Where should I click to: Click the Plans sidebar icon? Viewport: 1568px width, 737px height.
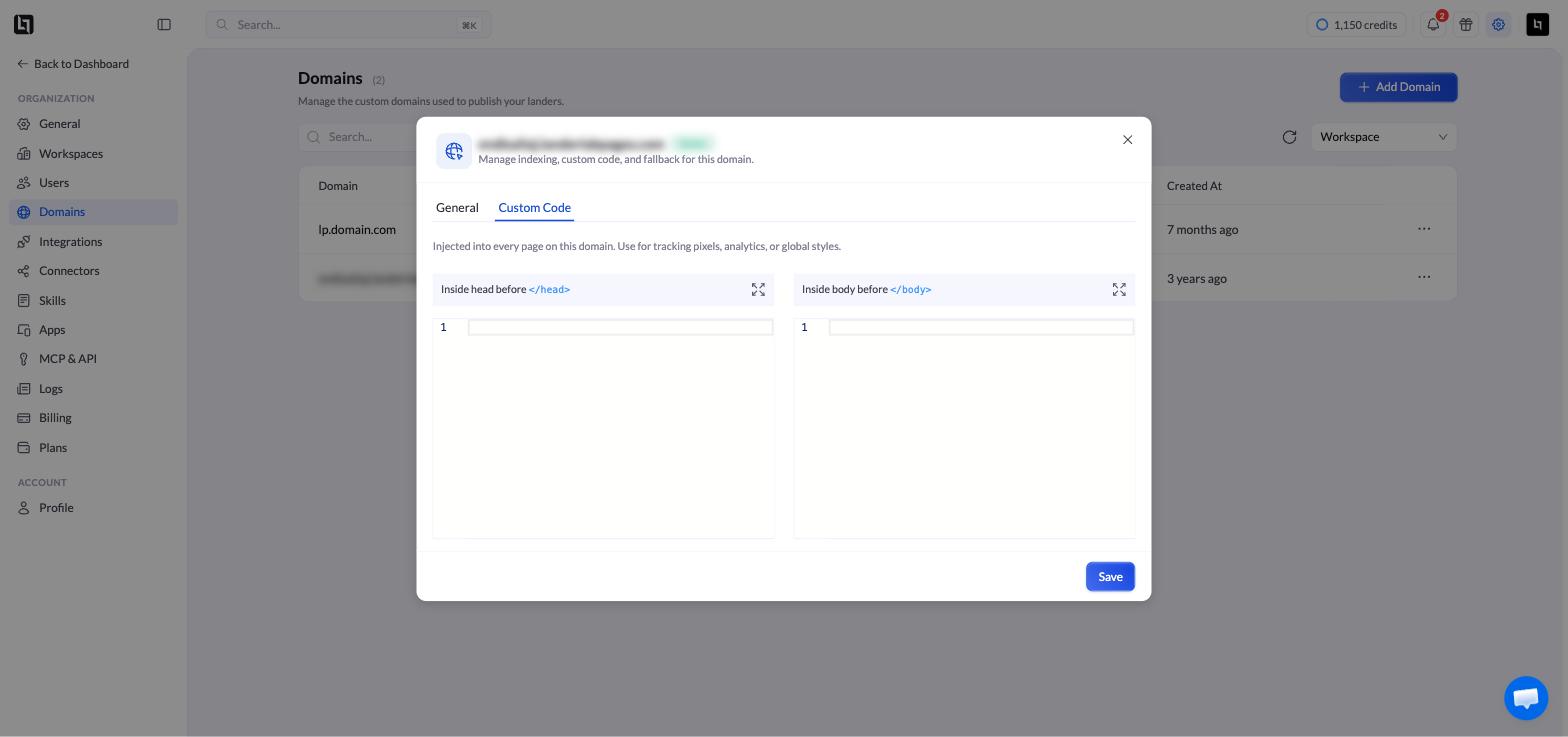[x=24, y=448]
